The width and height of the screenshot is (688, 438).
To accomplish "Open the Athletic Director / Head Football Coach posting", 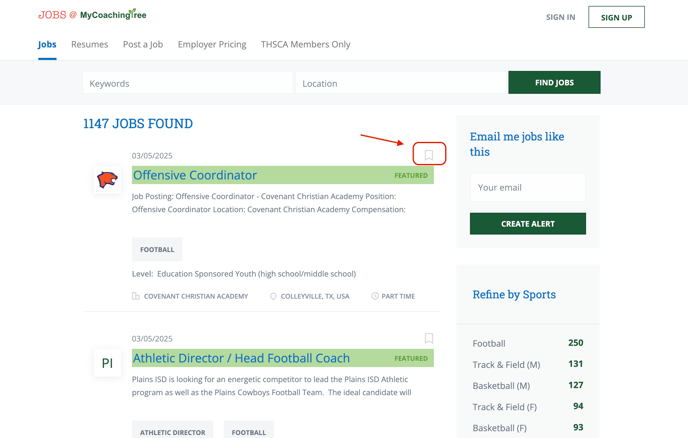I will coord(241,358).
